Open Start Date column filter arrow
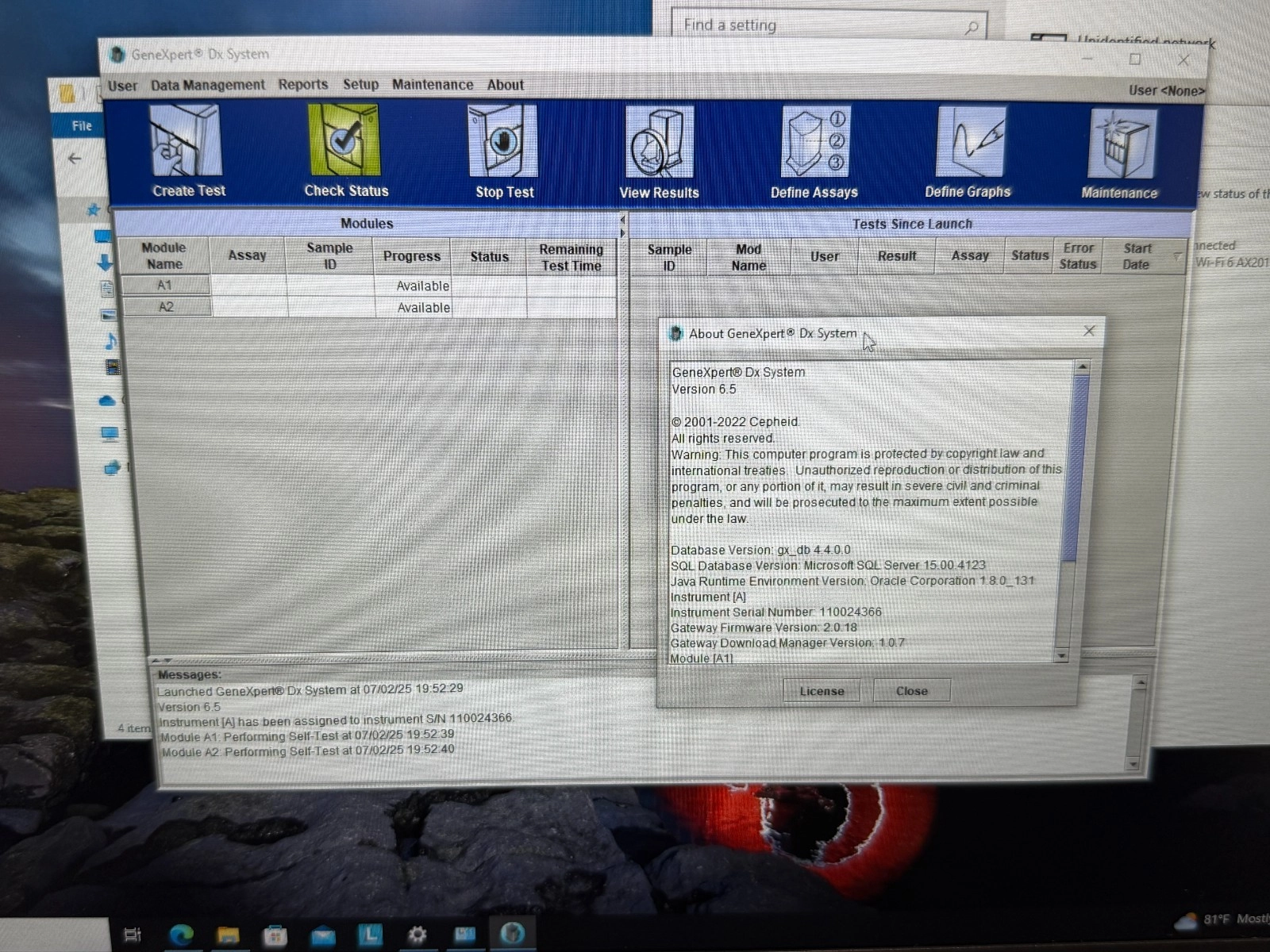Viewport: 1270px width, 952px height. [1177, 256]
